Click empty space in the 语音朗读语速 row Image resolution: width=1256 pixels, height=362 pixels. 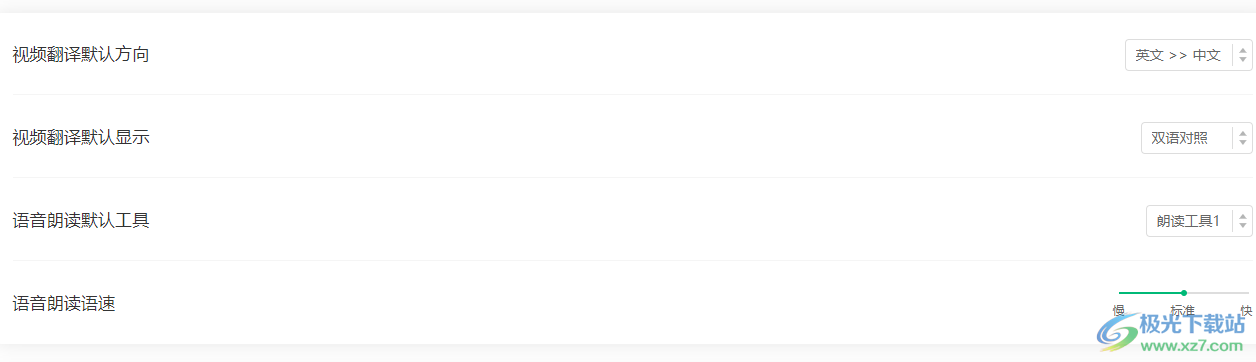pos(600,303)
